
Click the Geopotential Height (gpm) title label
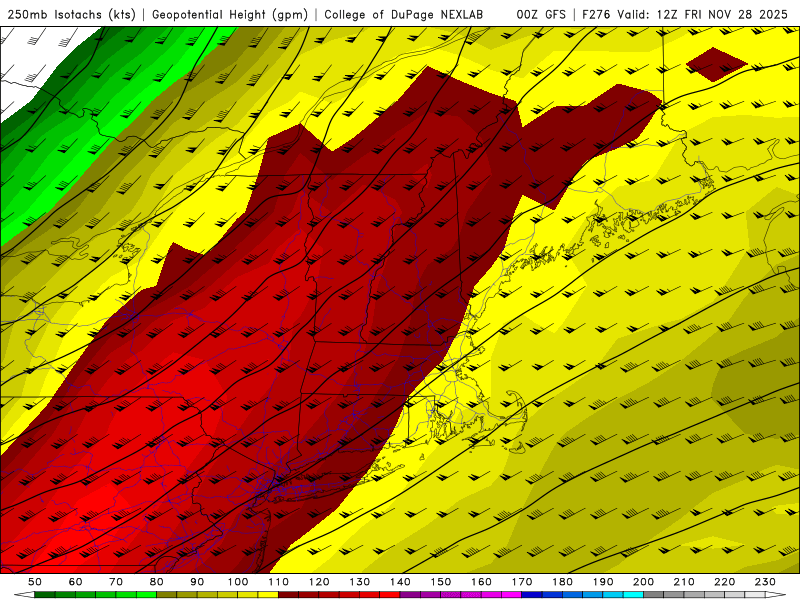230,14
